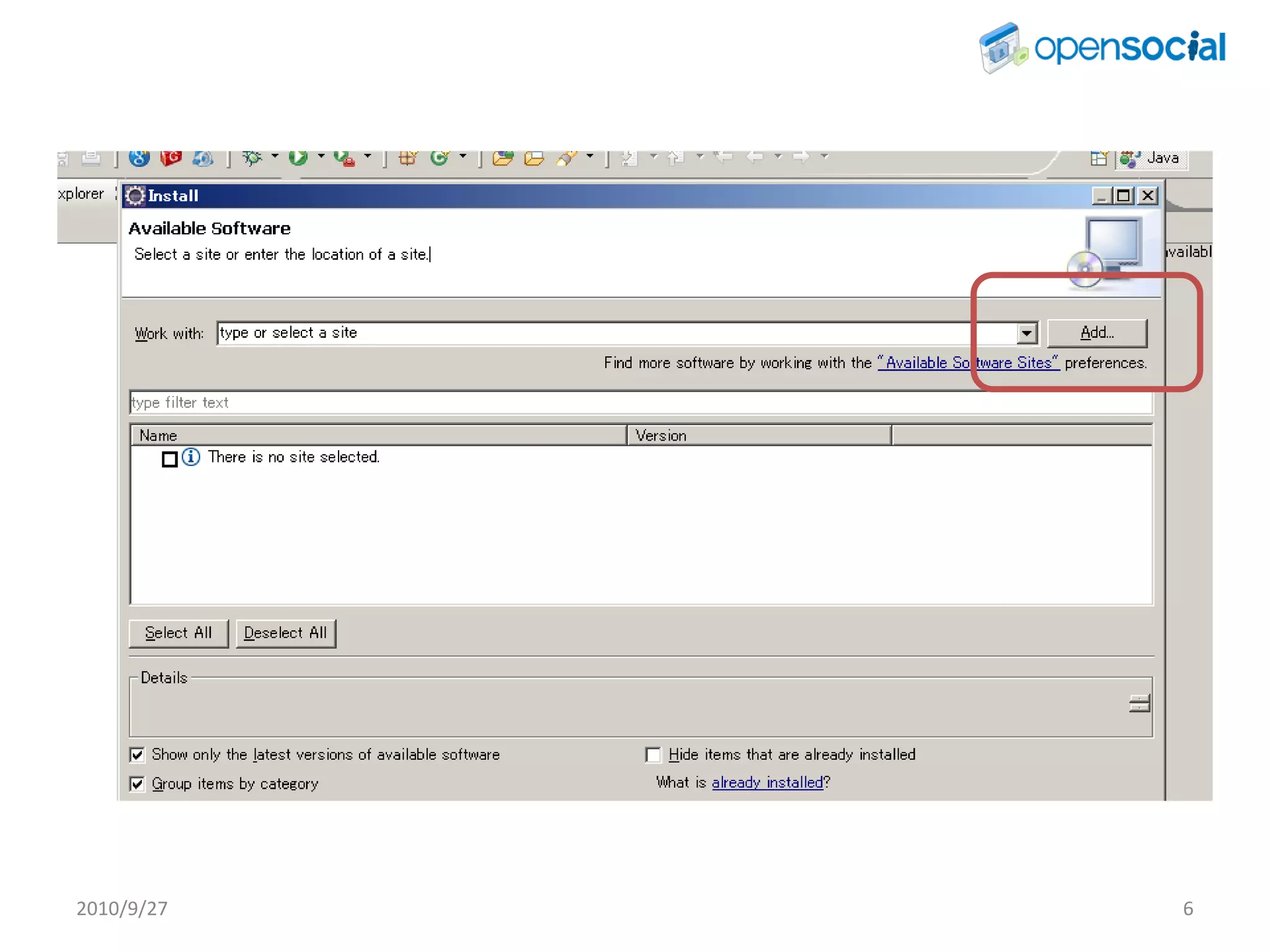Toggle Show only the latest versions checkbox
The height and width of the screenshot is (952, 1270).
[138, 754]
